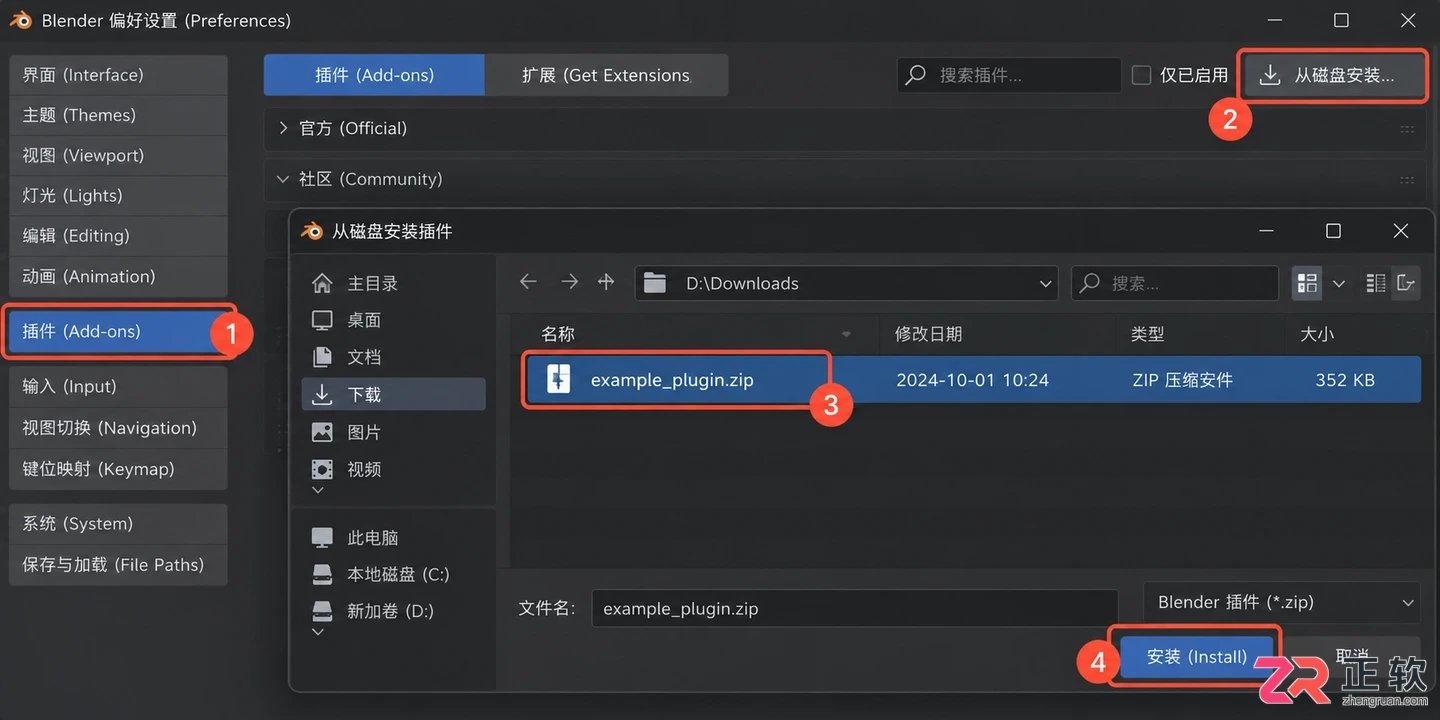Switch to the 插件 (Add-ons) top tab
The height and width of the screenshot is (720, 1440).
pyautogui.click(x=374, y=75)
